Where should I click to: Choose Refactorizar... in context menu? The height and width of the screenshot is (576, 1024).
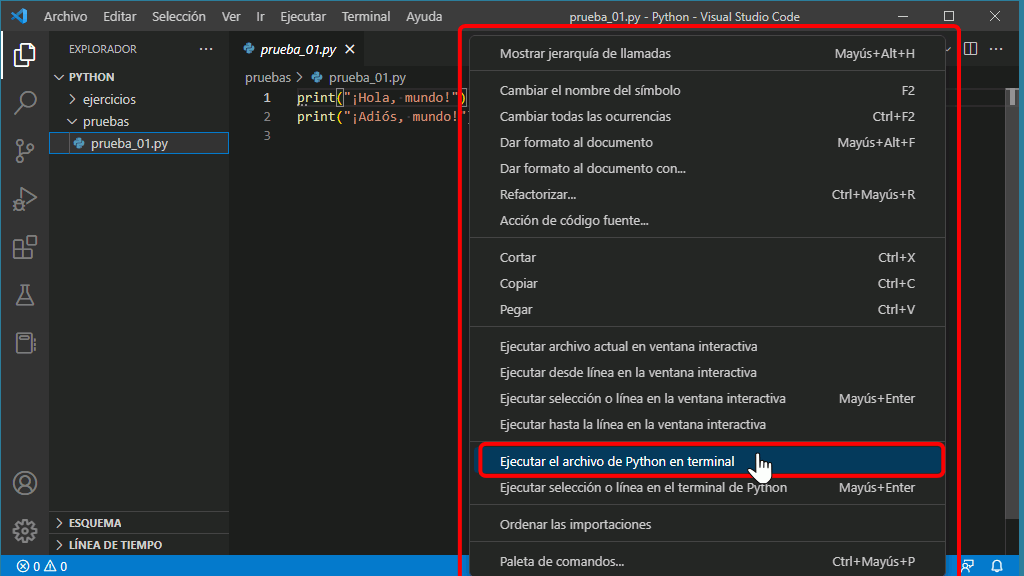pyautogui.click(x=707, y=195)
